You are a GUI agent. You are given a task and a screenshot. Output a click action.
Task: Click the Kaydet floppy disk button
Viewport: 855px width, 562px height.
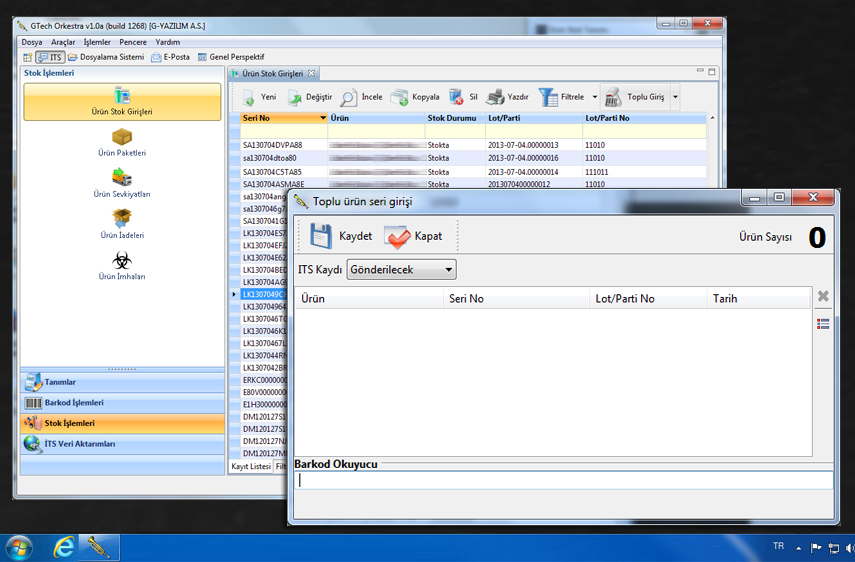pos(341,236)
